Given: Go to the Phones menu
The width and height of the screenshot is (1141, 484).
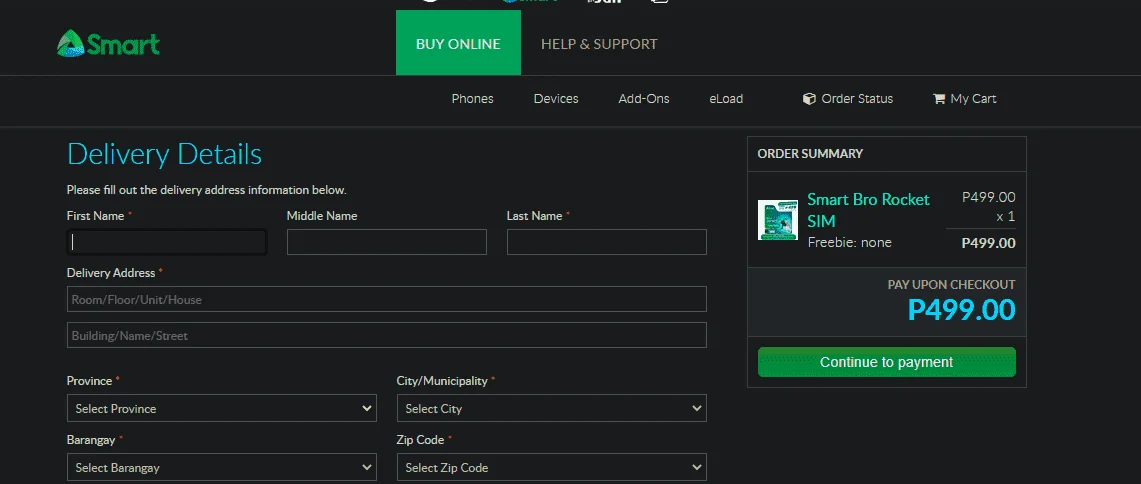Looking at the screenshot, I should (x=472, y=98).
